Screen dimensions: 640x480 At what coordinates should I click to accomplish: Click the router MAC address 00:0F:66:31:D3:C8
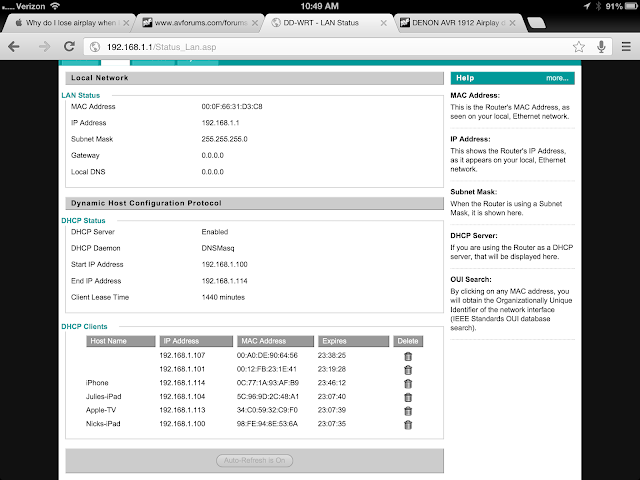pyautogui.click(x=232, y=107)
